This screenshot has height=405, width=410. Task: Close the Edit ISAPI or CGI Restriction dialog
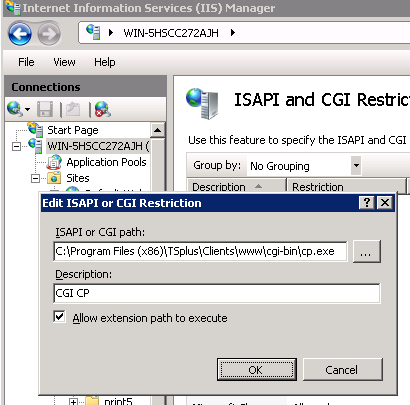[x=385, y=202]
